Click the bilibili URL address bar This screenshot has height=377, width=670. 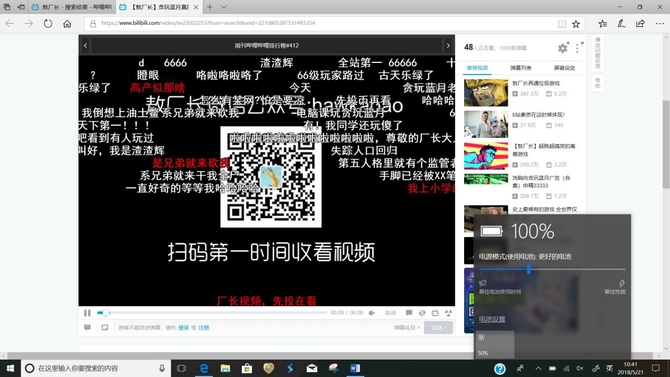320,24
